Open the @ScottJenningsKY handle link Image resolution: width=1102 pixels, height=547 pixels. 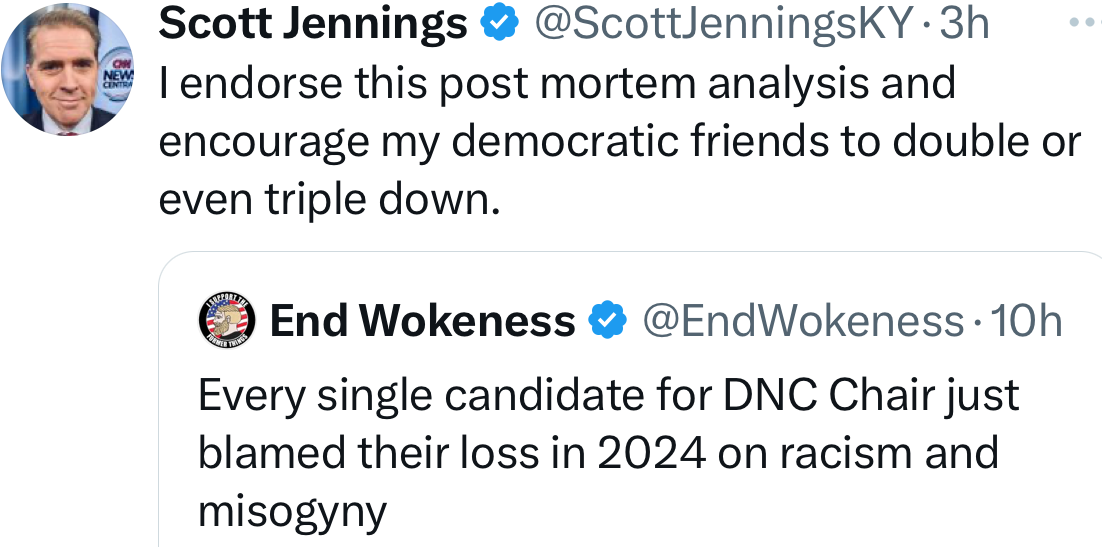click(x=724, y=24)
